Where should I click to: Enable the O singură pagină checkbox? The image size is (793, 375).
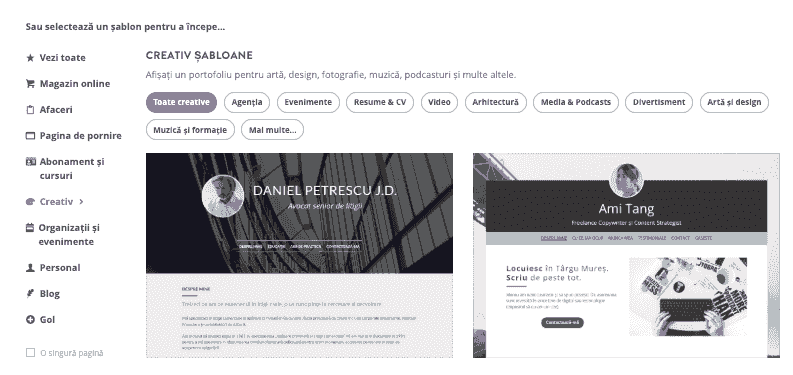pos(30,353)
